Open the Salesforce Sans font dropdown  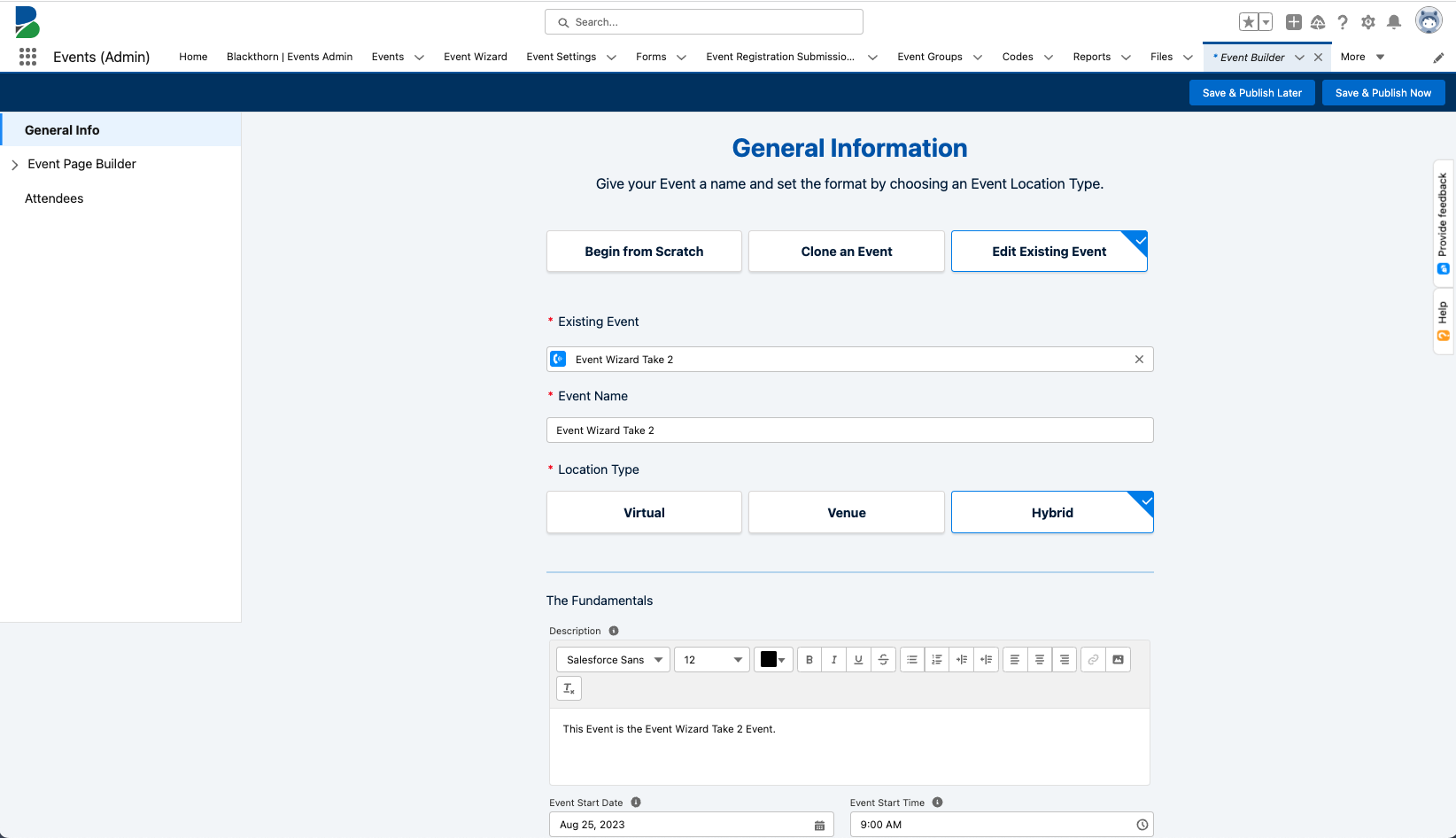point(613,660)
